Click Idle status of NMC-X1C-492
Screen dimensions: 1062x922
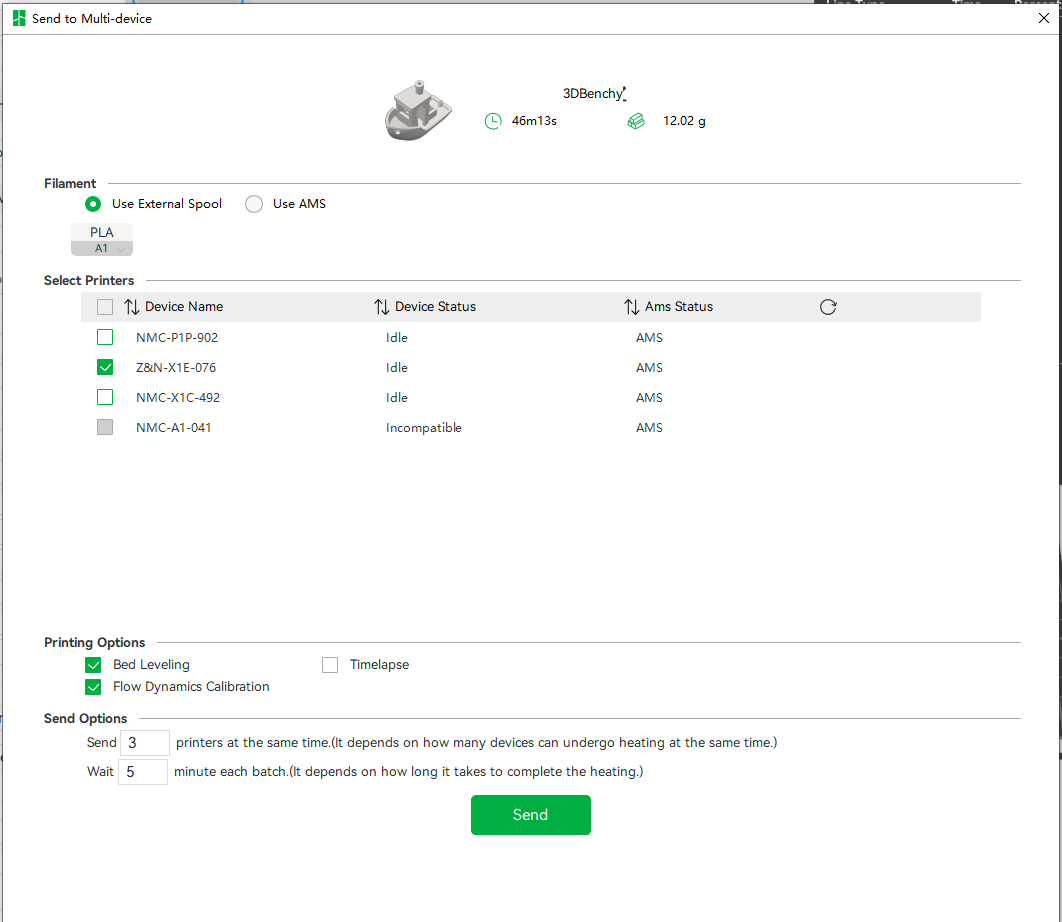pyautogui.click(x=397, y=398)
